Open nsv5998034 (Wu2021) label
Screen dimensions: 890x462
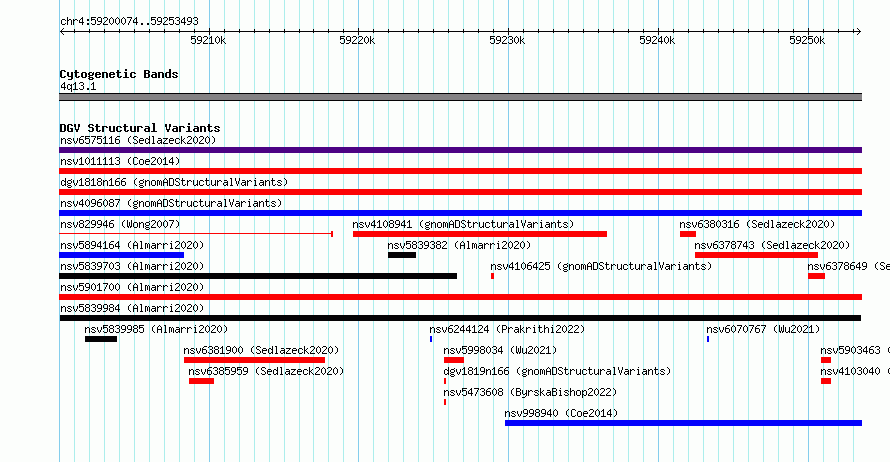pyautogui.click(x=500, y=350)
